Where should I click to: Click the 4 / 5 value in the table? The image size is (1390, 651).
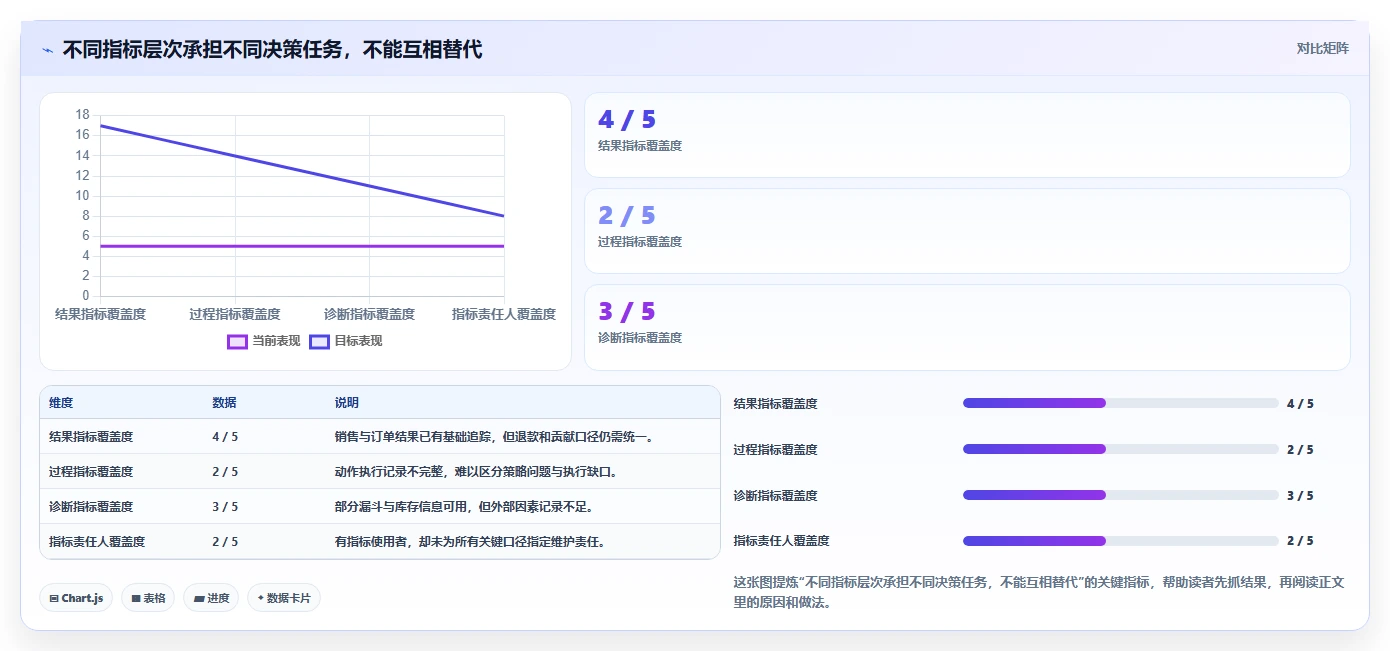(x=225, y=437)
